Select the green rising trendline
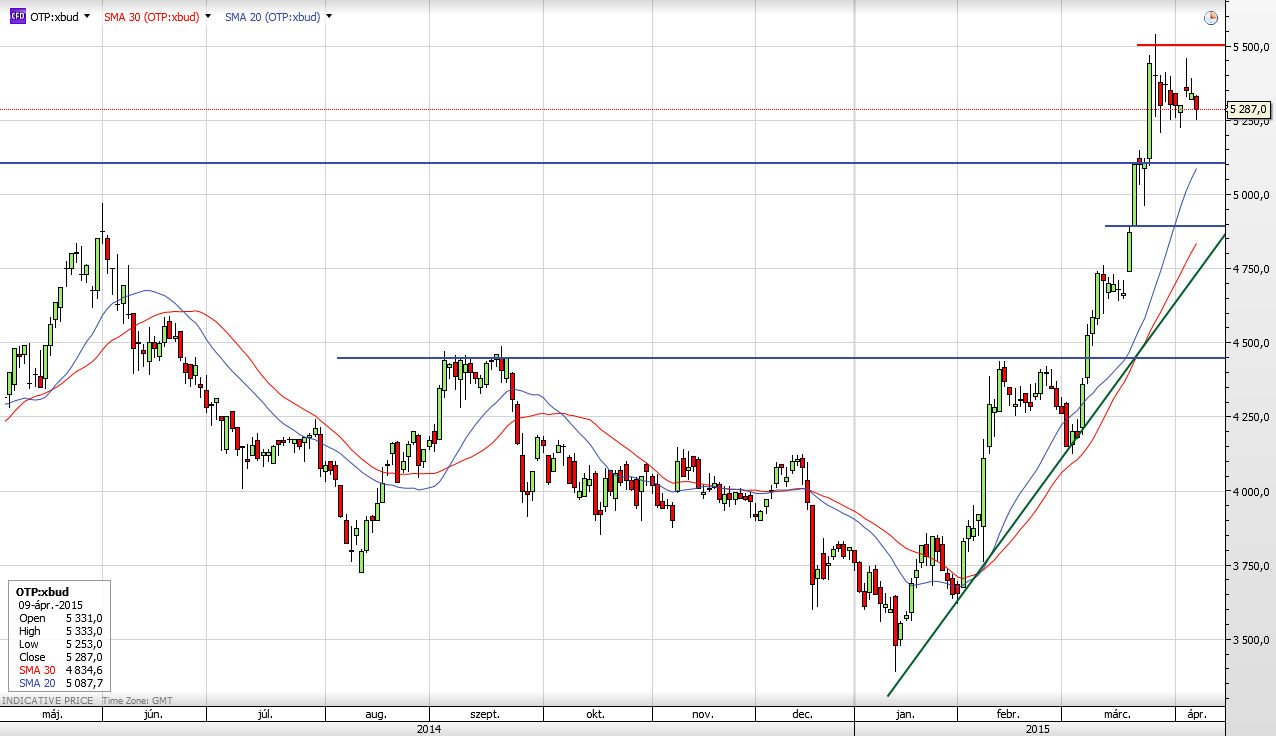Viewport: 1276px width, 736px height. [1056, 465]
